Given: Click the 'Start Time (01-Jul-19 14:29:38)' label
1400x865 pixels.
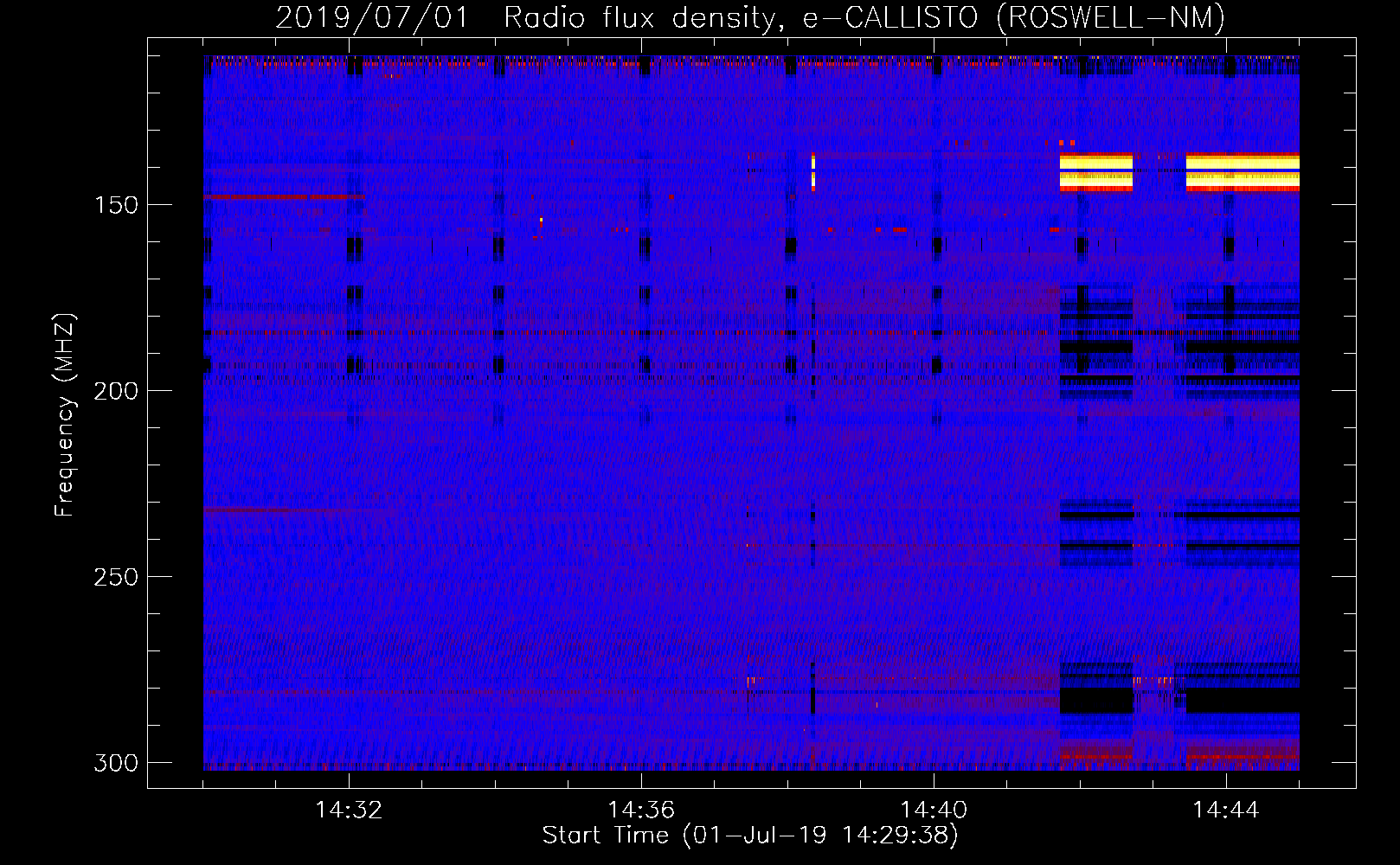Looking at the screenshot, I should (750, 836).
